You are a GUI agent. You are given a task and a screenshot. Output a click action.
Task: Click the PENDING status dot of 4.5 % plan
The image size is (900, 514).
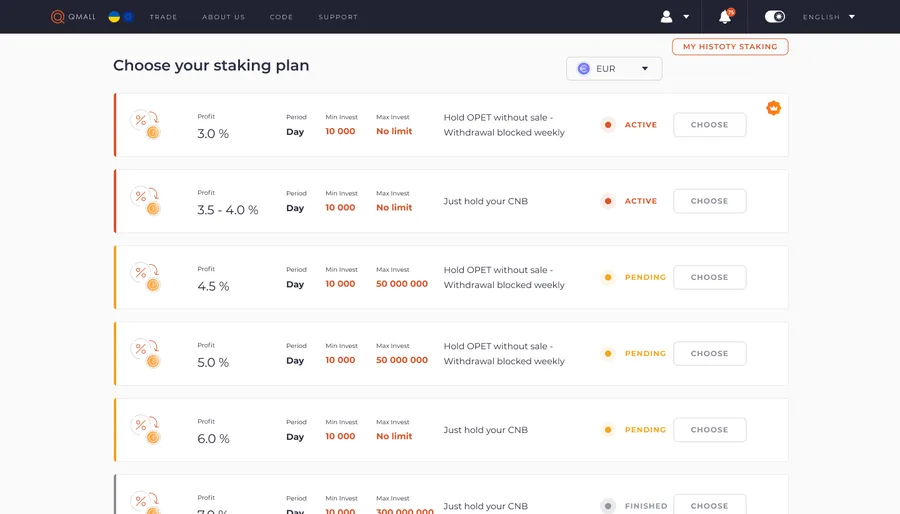pos(608,277)
